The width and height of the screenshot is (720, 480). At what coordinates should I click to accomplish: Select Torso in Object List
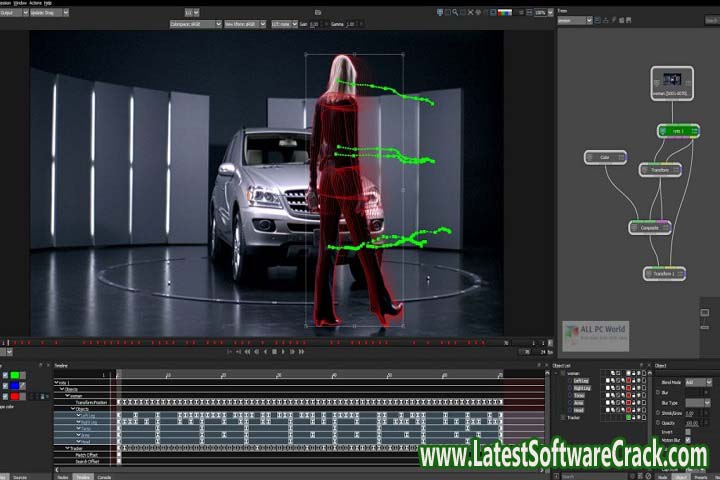click(579, 395)
